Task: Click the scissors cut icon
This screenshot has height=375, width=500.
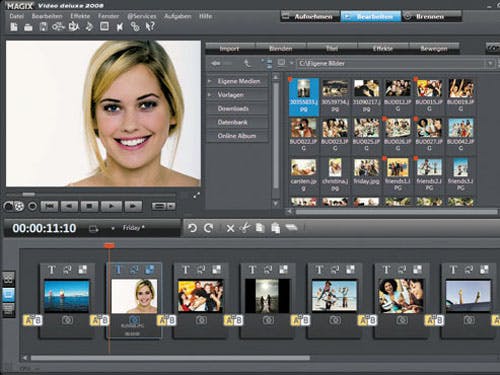Action: [x=245, y=228]
